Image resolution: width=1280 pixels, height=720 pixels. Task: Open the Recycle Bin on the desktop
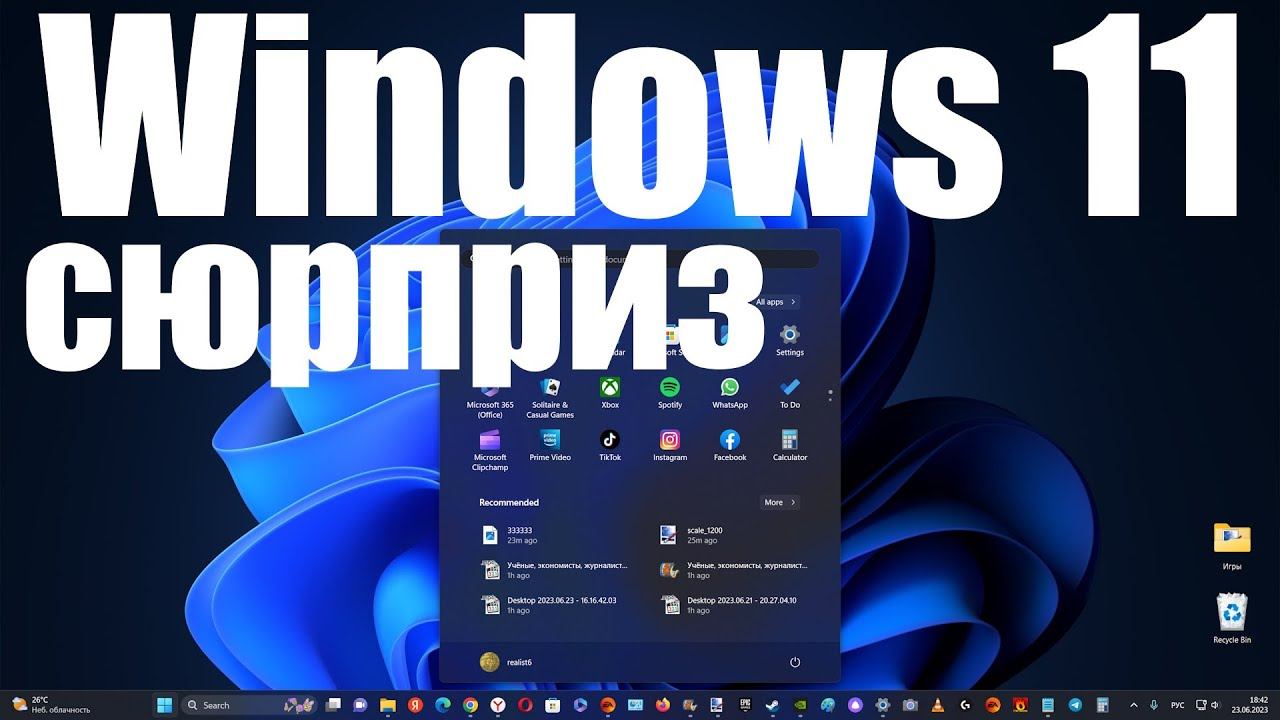coord(1232,619)
